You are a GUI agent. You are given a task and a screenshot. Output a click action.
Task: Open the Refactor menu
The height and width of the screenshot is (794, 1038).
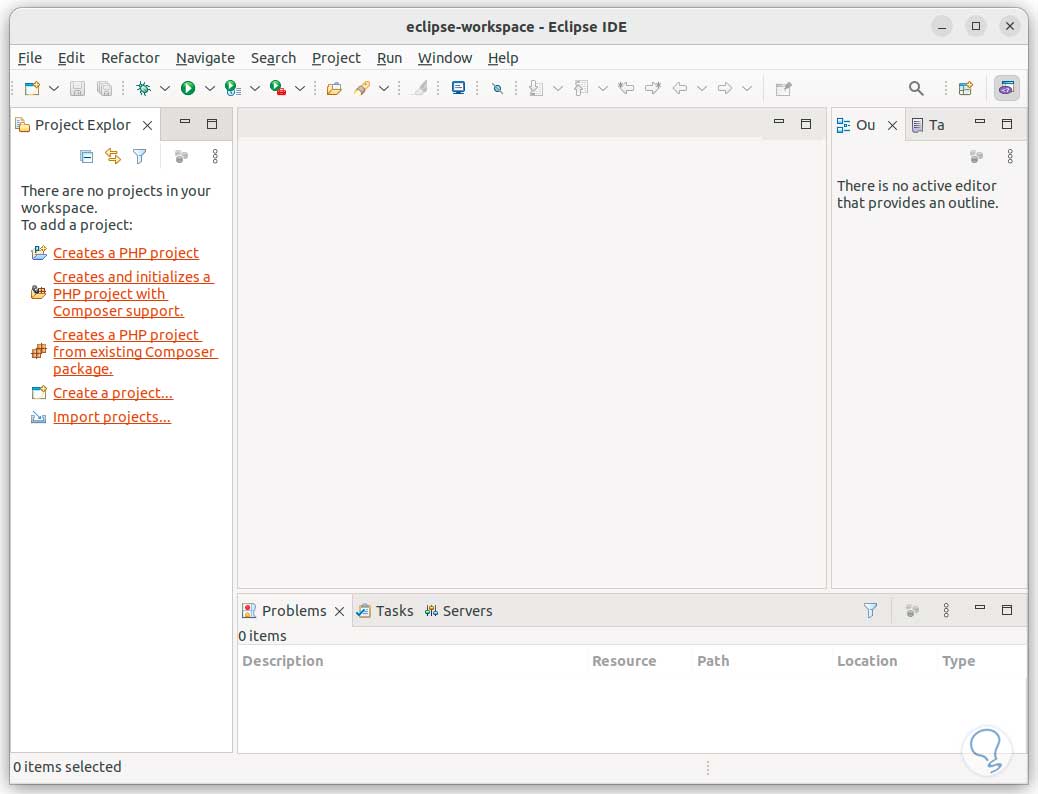click(x=130, y=58)
